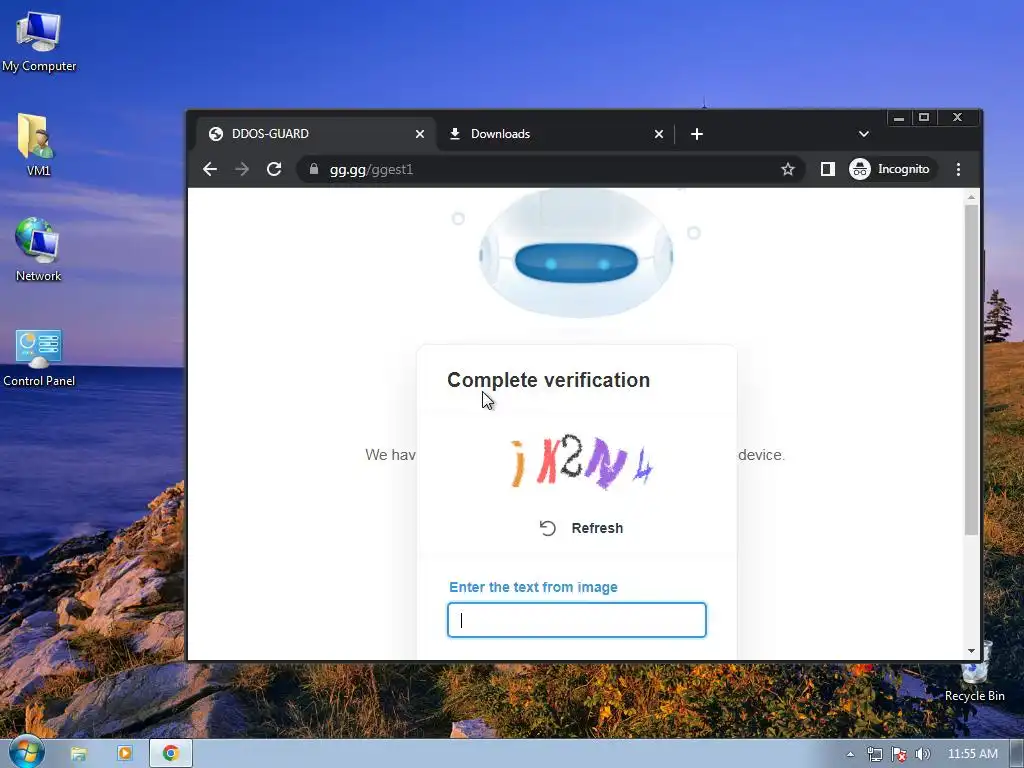The height and width of the screenshot is (768, 1024).
Task: Bookmark this page with star icon
Action: click(788, 169)
